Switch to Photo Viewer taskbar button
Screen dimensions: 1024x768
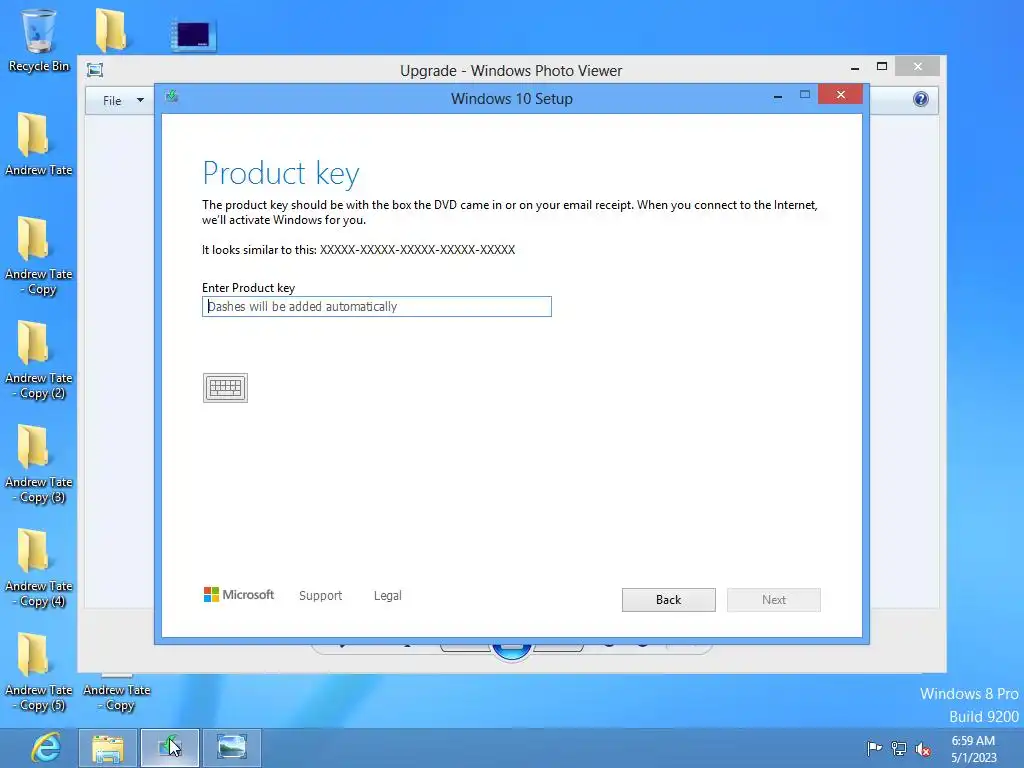(232, 748)
